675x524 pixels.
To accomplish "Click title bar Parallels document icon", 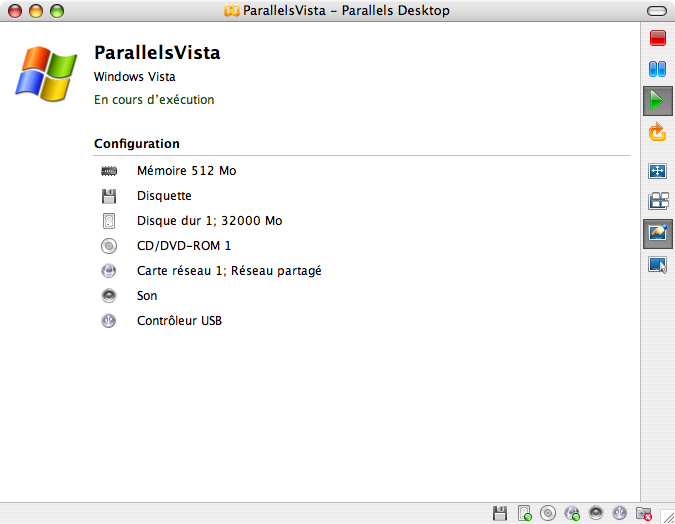I will click(232, 10).
